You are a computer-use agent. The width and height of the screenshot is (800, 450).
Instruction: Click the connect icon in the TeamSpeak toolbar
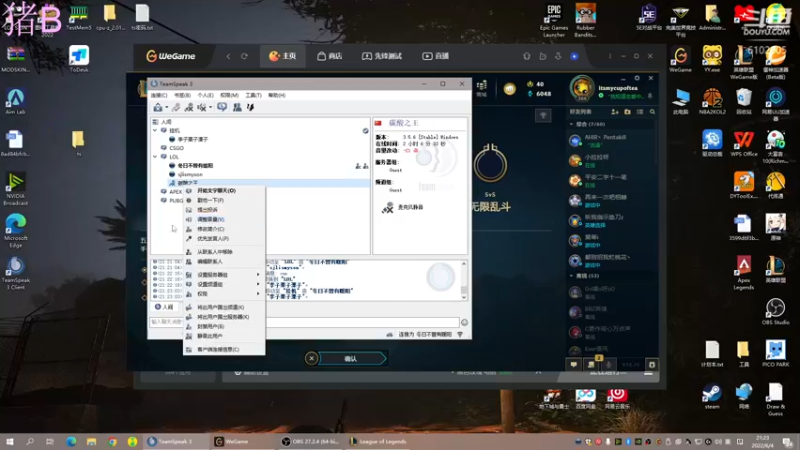click(x=158, y=107)
